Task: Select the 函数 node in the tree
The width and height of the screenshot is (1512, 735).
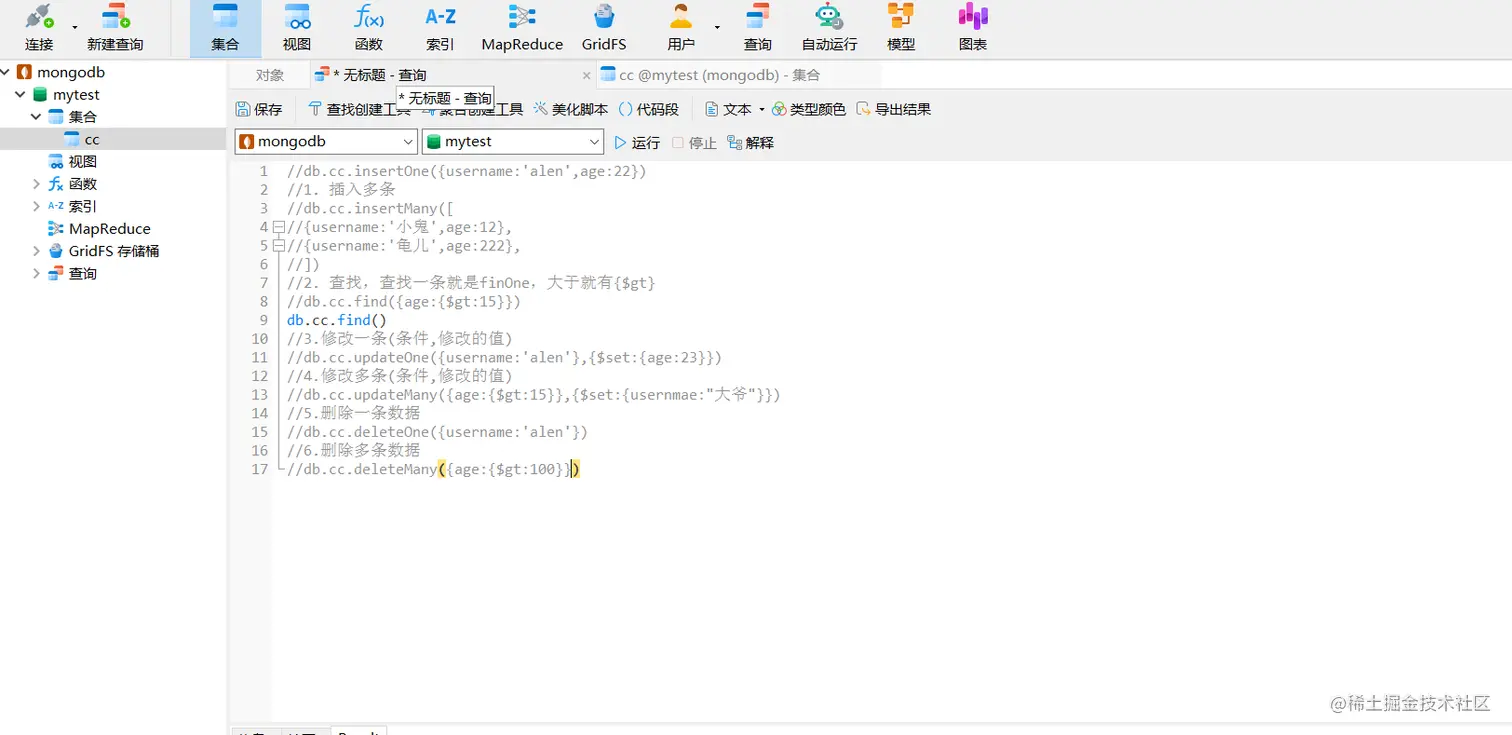Action: [x=83, y=183]
